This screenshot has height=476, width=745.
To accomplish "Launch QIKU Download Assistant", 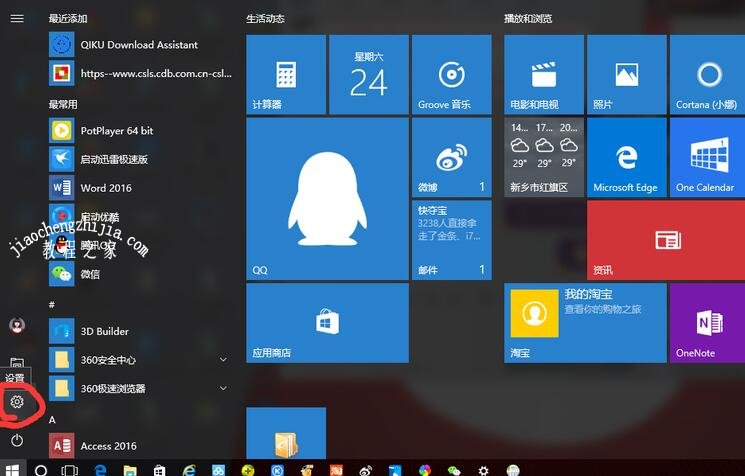I will [x=140, y=45].
